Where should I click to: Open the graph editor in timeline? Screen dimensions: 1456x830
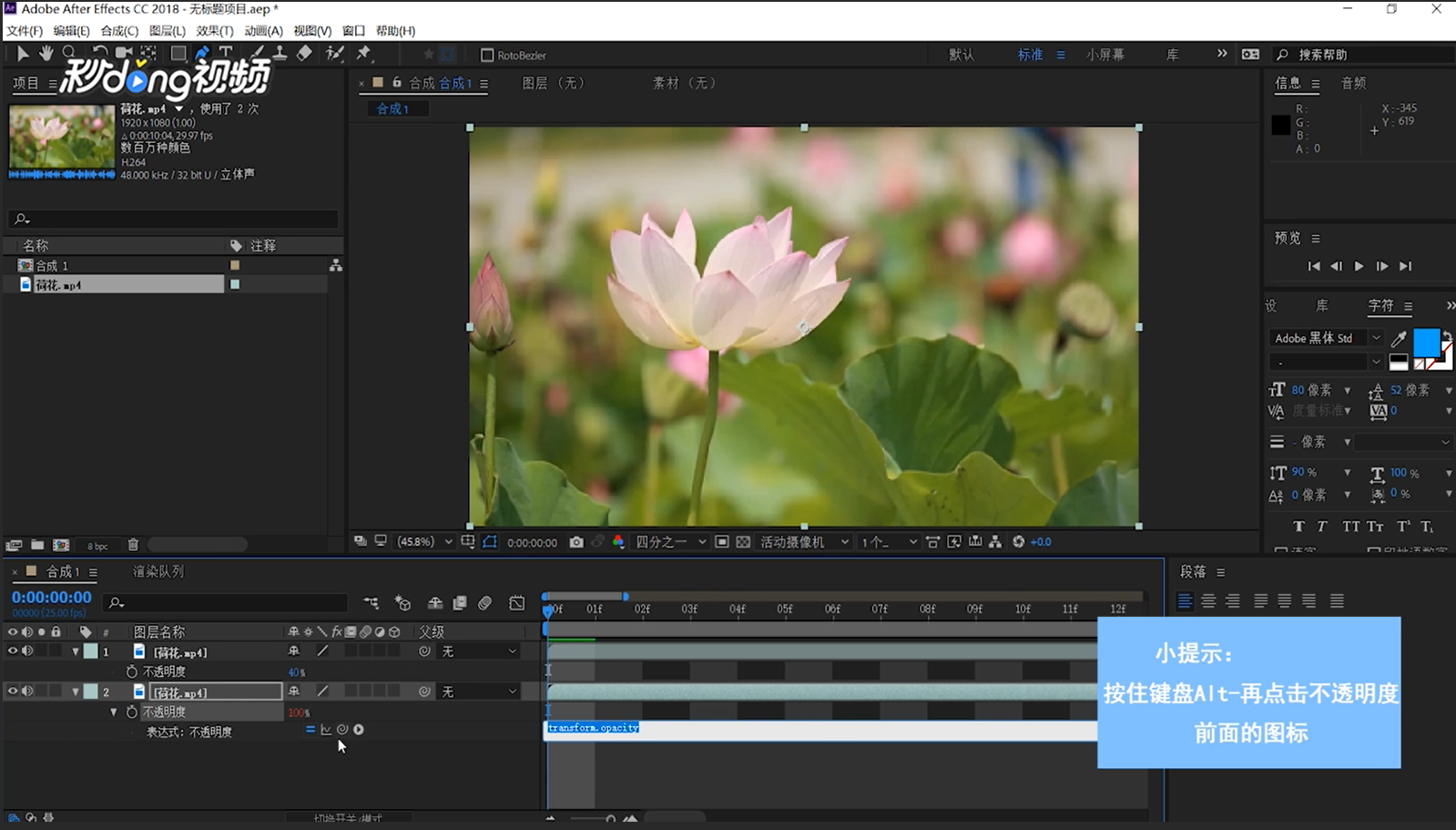tap(517, 603)
